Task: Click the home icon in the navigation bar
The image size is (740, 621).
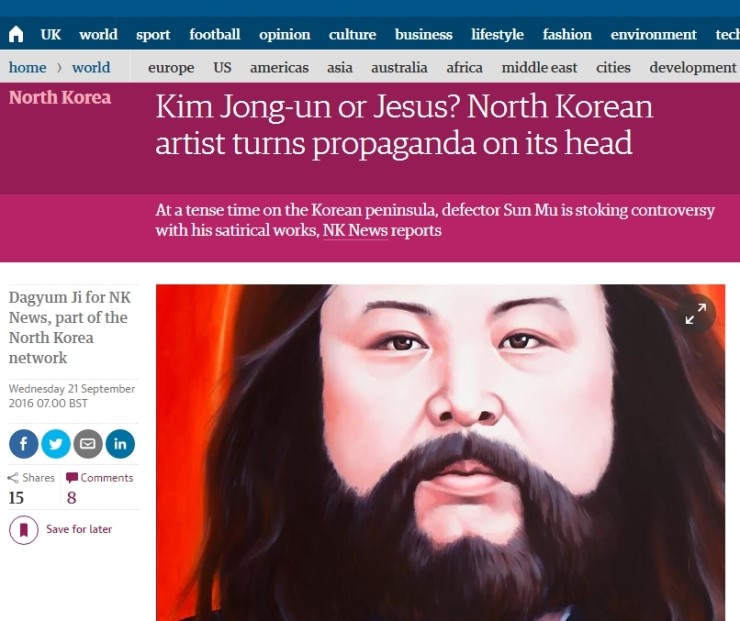Action: pos(16,34)
